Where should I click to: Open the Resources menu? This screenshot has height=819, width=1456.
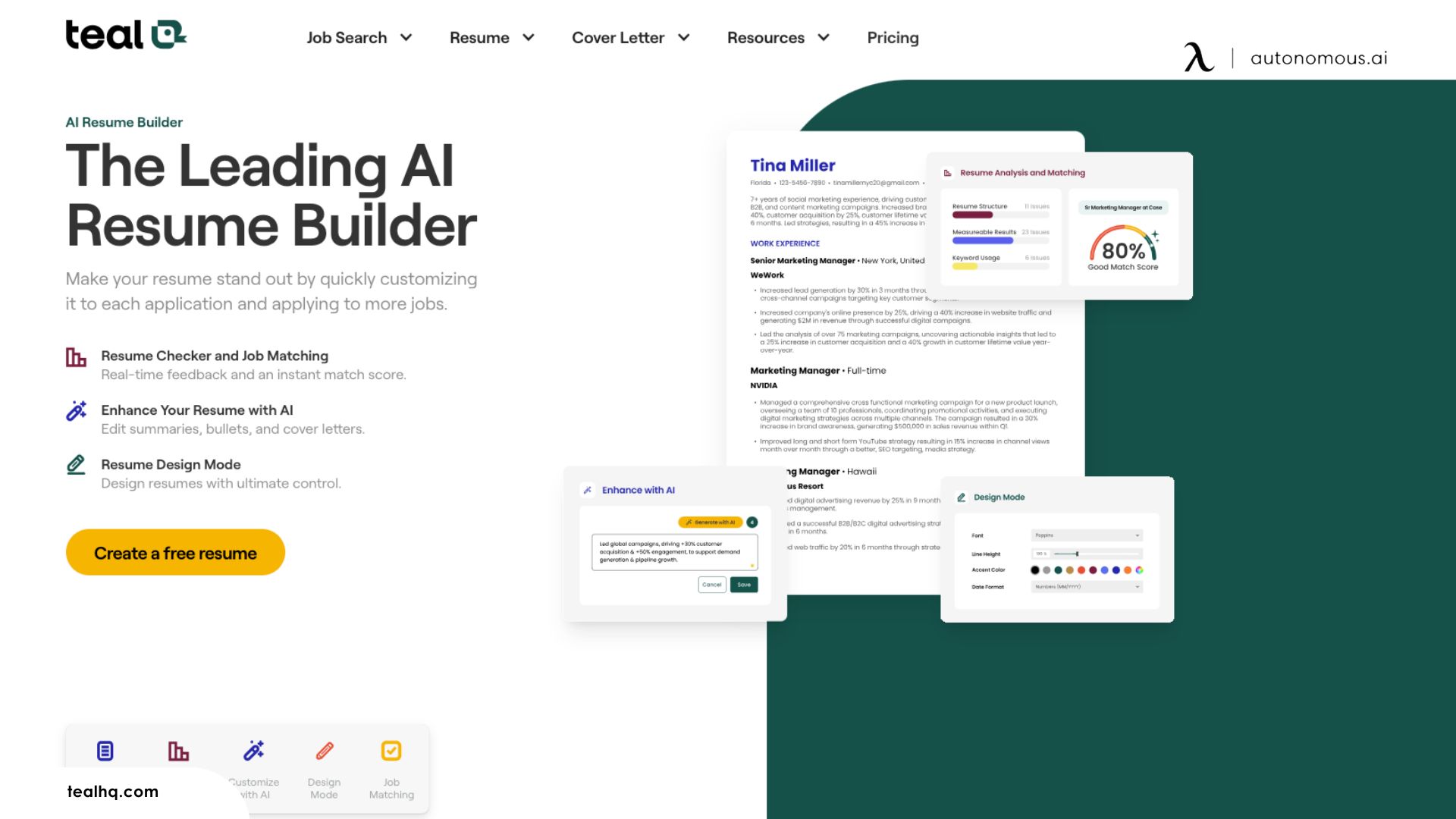[x=777, y=37]
